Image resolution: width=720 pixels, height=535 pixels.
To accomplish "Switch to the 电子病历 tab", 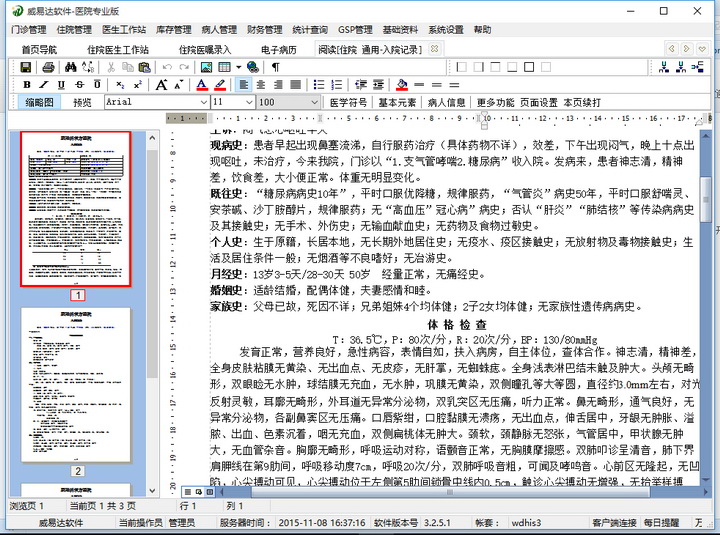I will click(279, 50).
